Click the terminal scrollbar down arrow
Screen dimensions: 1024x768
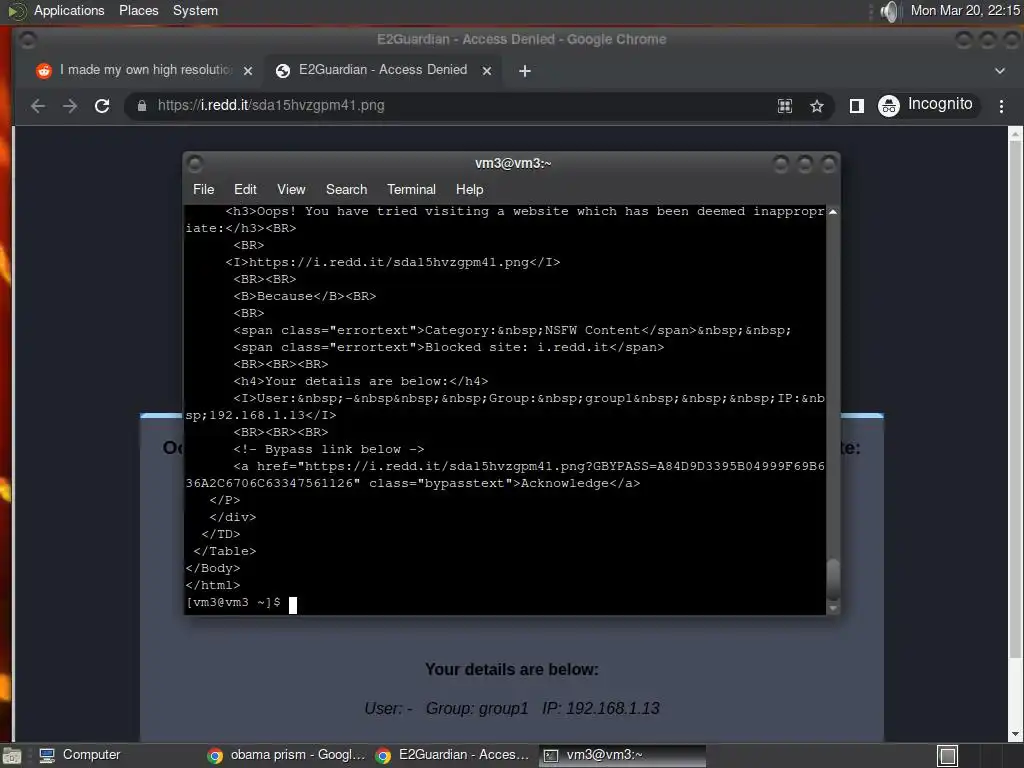(x=833, y=608)
